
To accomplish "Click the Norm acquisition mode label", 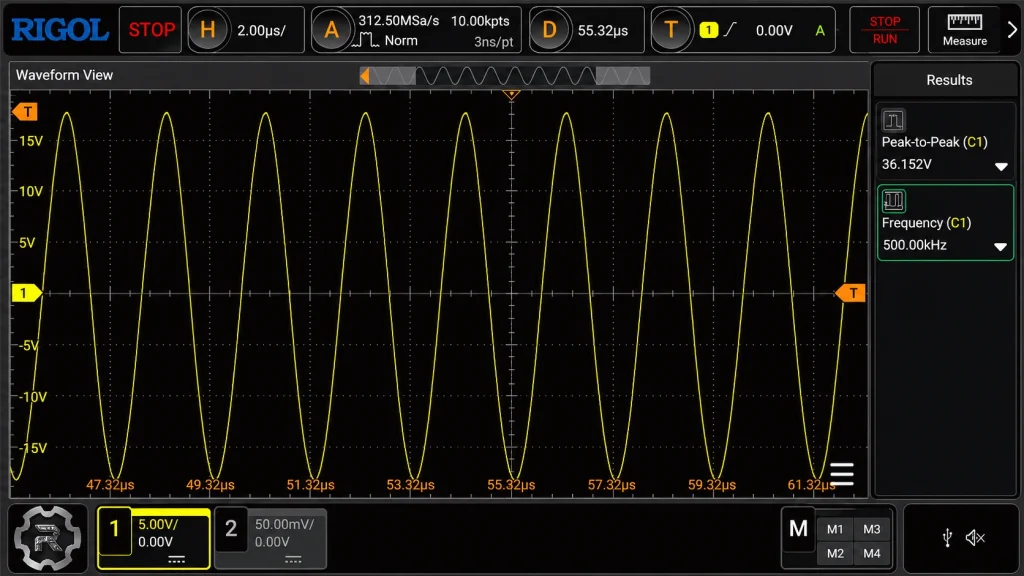I will pyautogui.click(x=401, y=40).
